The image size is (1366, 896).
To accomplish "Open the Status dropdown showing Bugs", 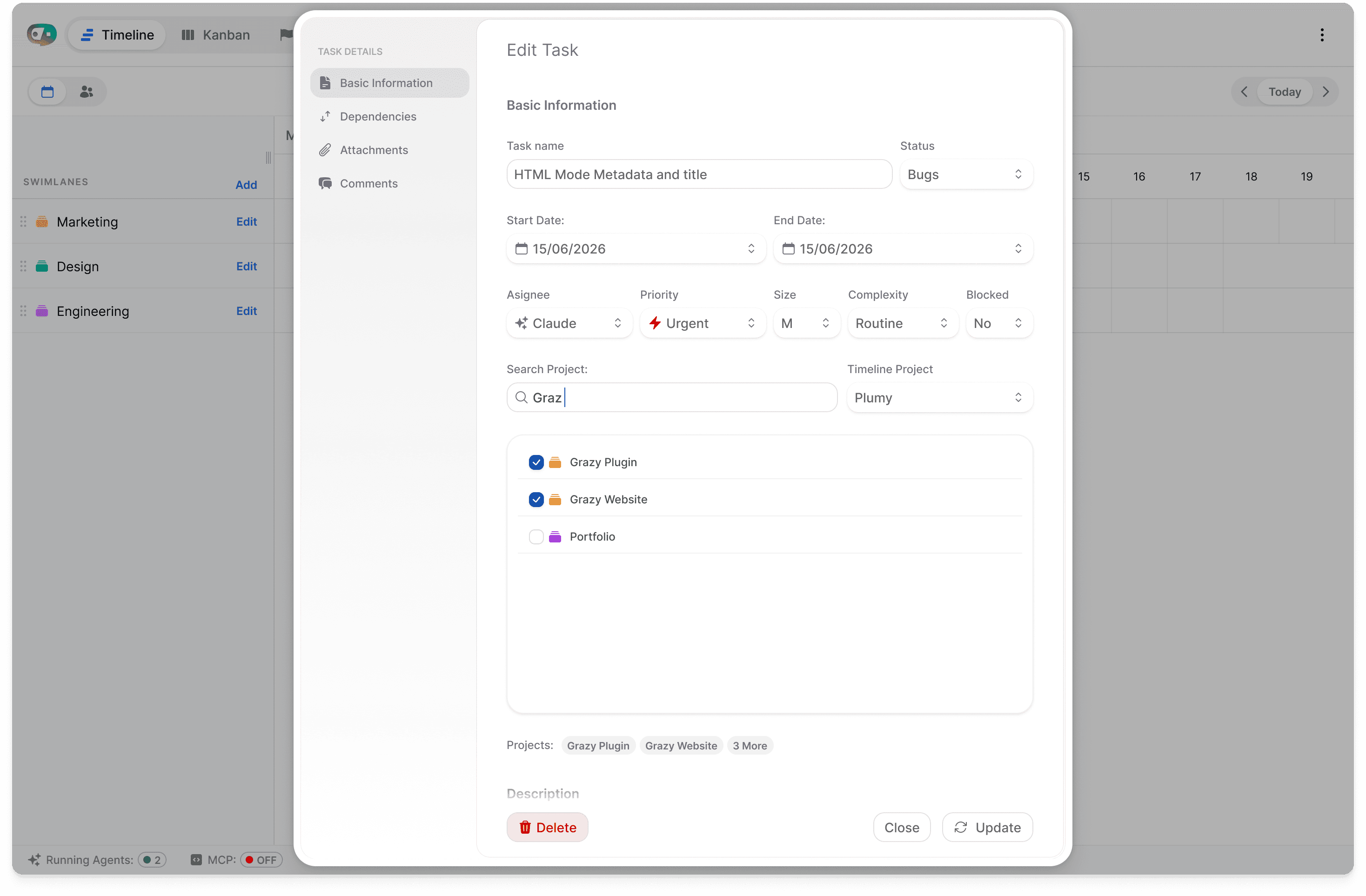I will [x=966, y=174].
